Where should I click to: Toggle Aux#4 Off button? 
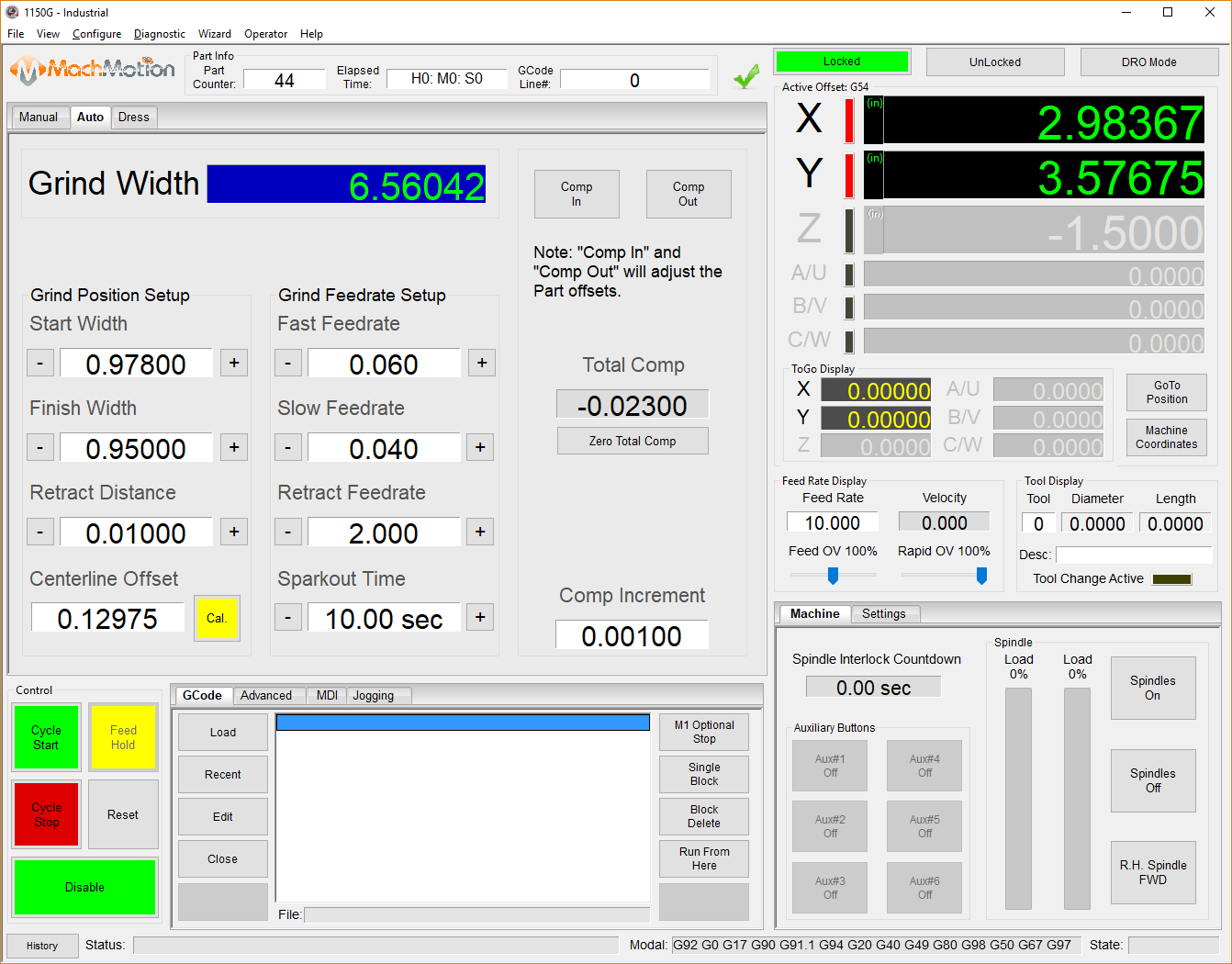coord(924,766)
